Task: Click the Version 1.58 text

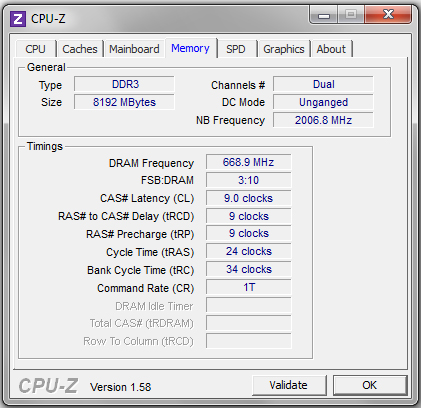Action: coord(120,387)
